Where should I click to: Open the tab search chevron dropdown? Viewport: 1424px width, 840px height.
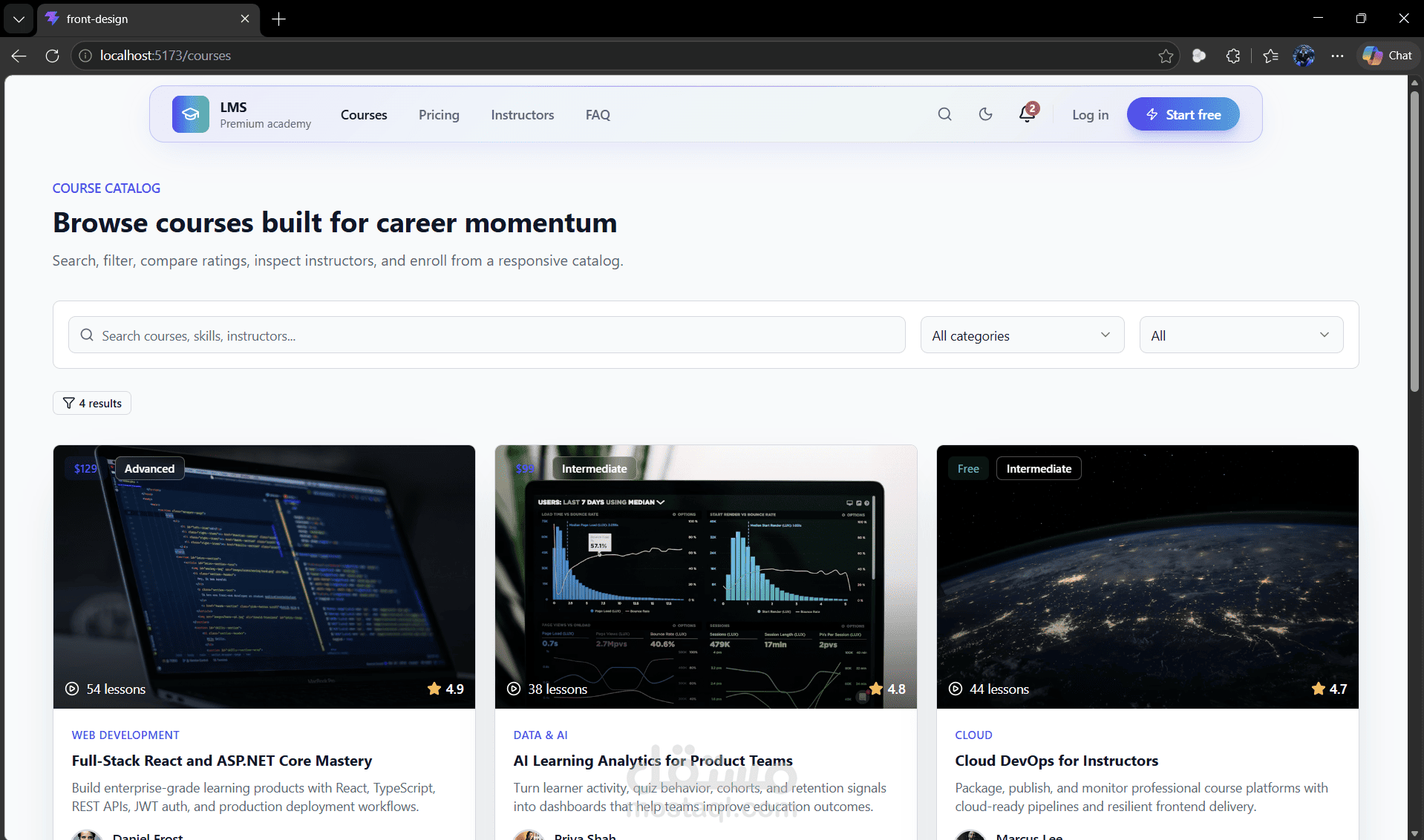[19, 19]
